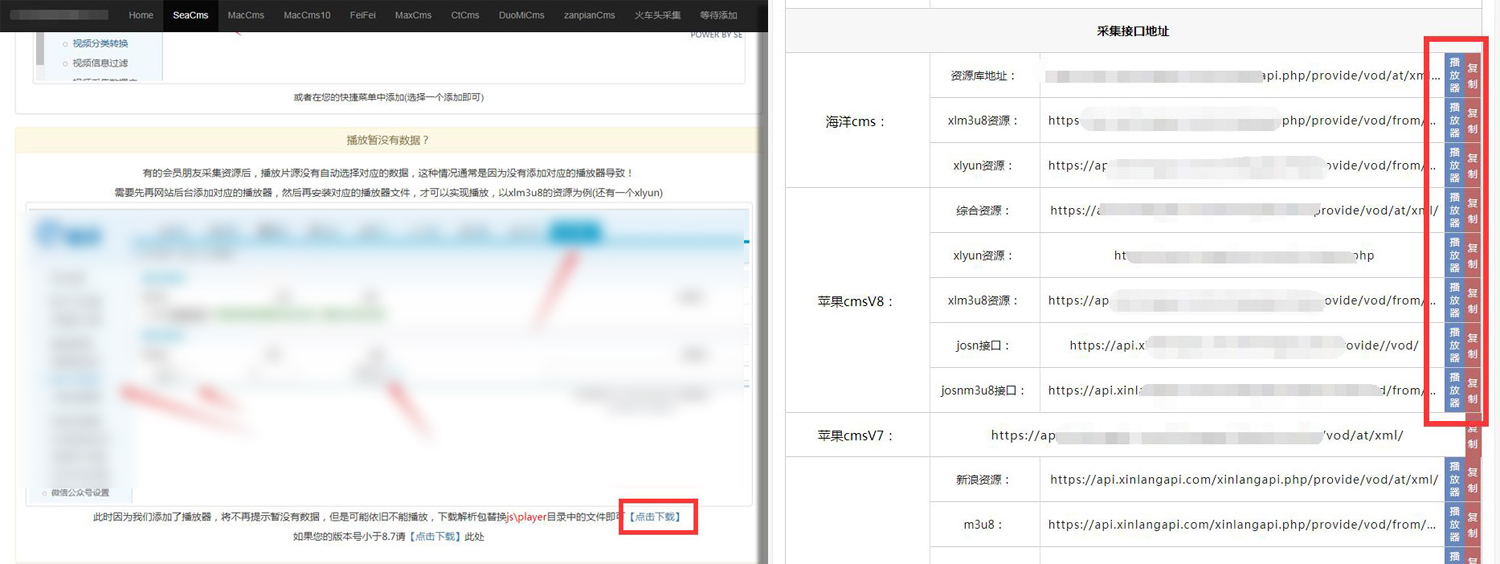
Task: Select the 新浪资源 xinlangapi URL text
Action: coord(1243,480)
